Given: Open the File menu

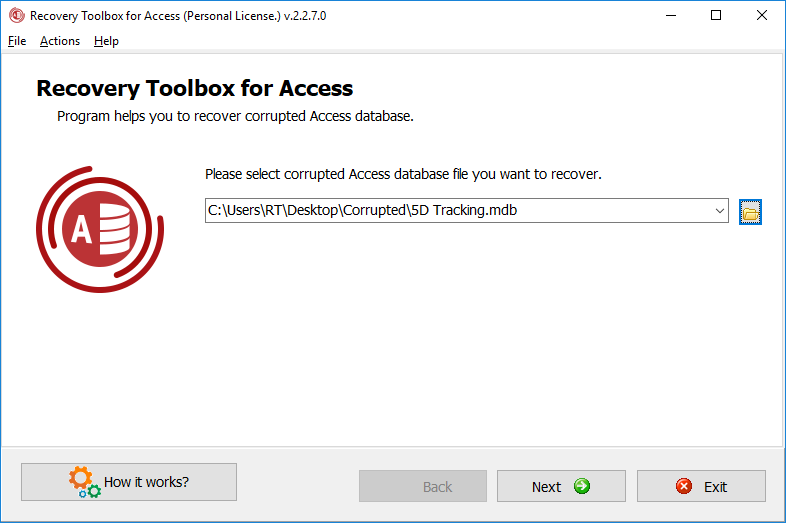Looking at the screenshot, I should [17, 41].
